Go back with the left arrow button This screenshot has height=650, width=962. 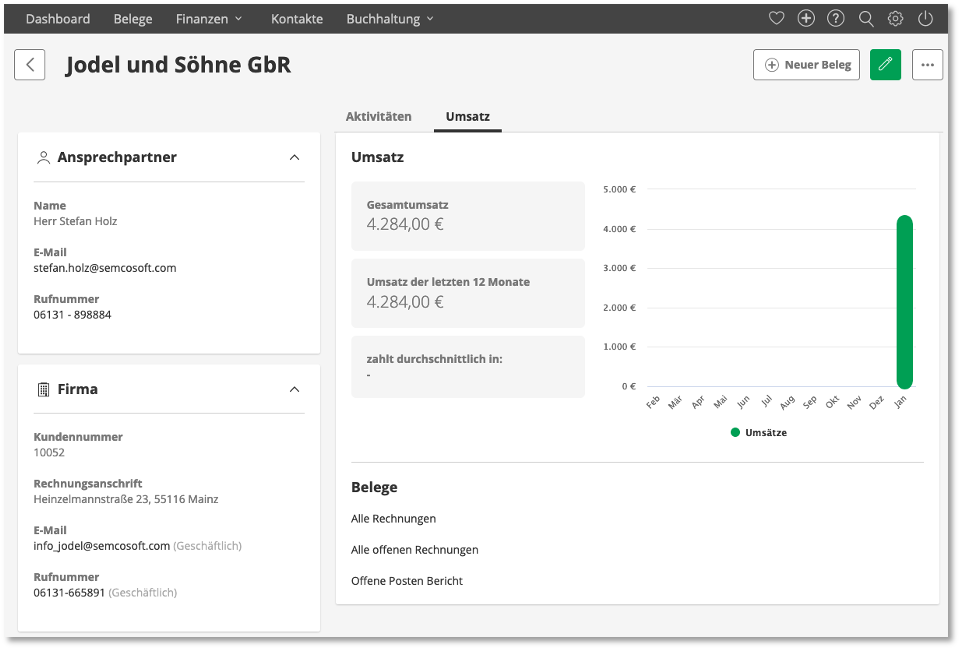(x=29, y=64)
